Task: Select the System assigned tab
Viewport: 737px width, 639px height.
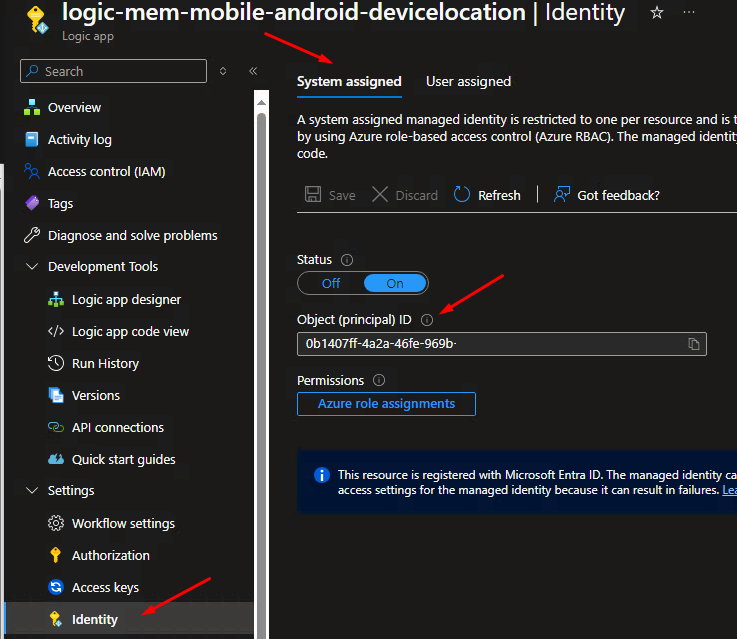Action: [x=349, y=82]
